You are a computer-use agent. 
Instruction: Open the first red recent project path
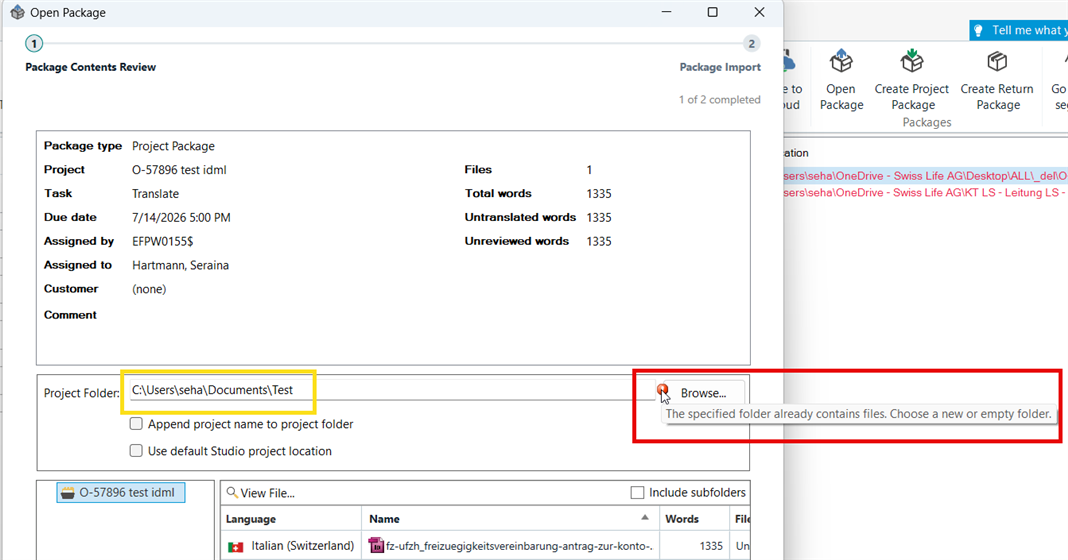tap(925, 176)
